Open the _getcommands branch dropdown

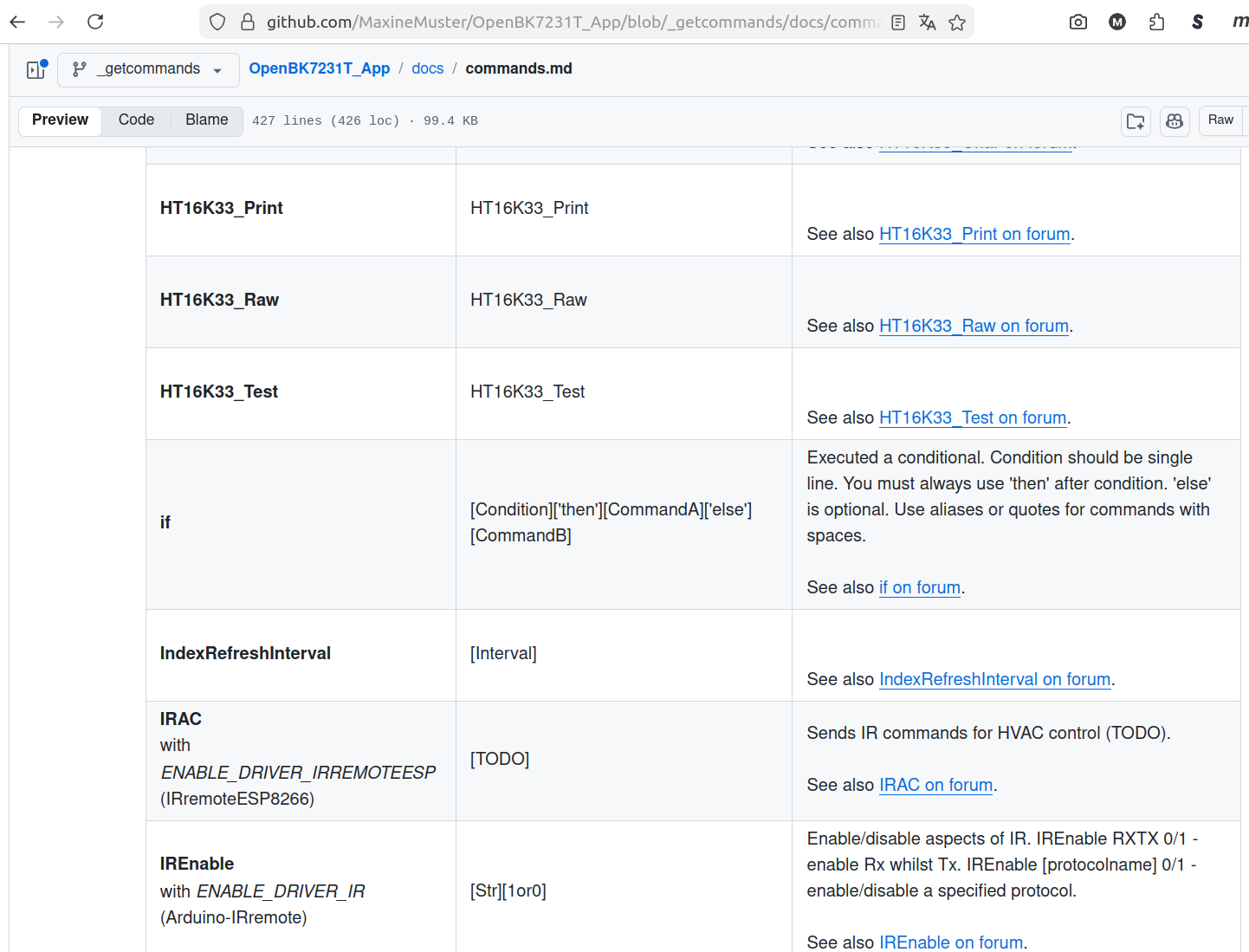point(148,69)
